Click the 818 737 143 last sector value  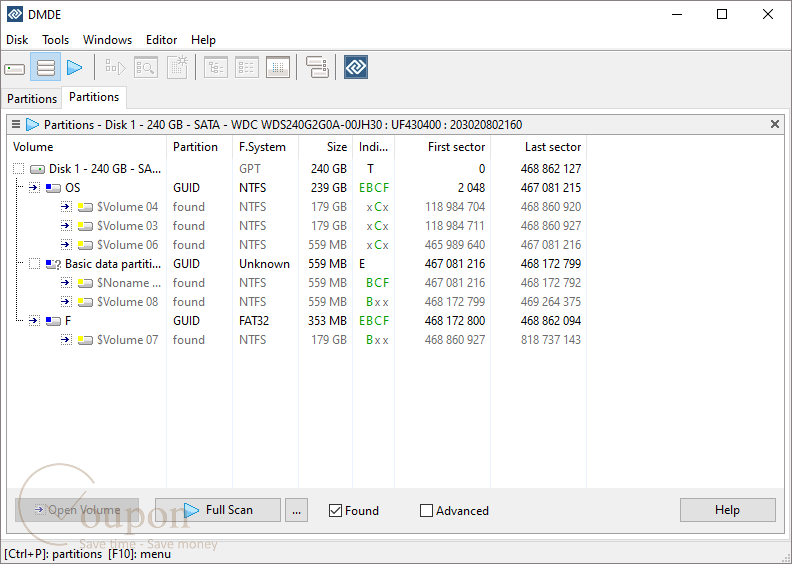tap(551, 340)
